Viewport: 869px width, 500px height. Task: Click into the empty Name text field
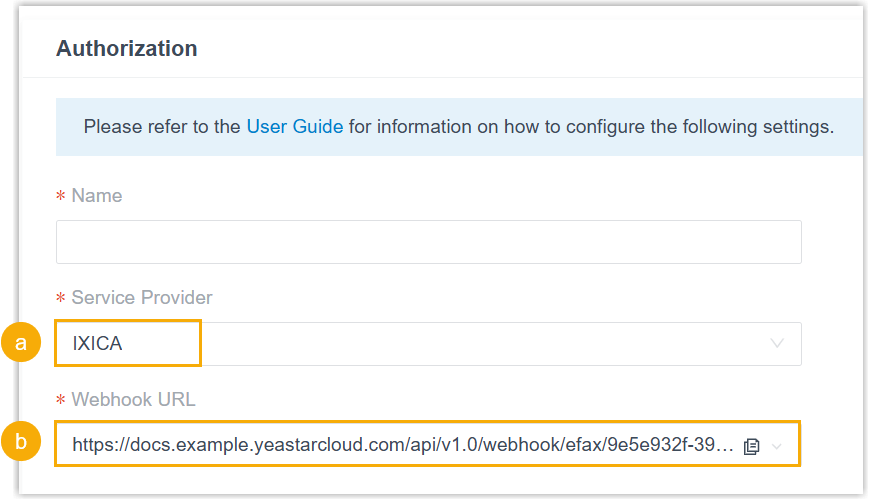(x=428, y=242)
